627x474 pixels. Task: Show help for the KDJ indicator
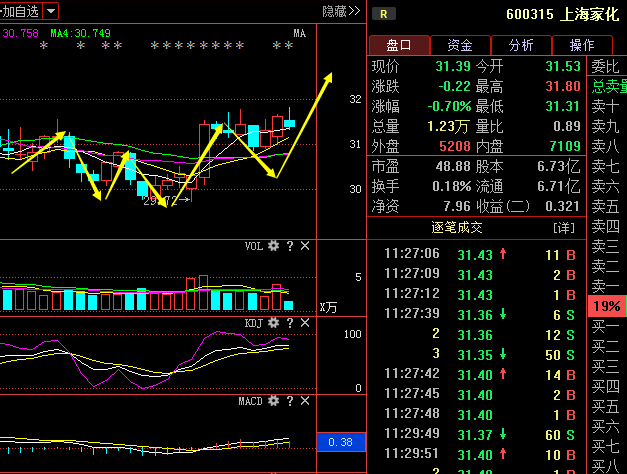pyautogui.click(x=290, y=323)
